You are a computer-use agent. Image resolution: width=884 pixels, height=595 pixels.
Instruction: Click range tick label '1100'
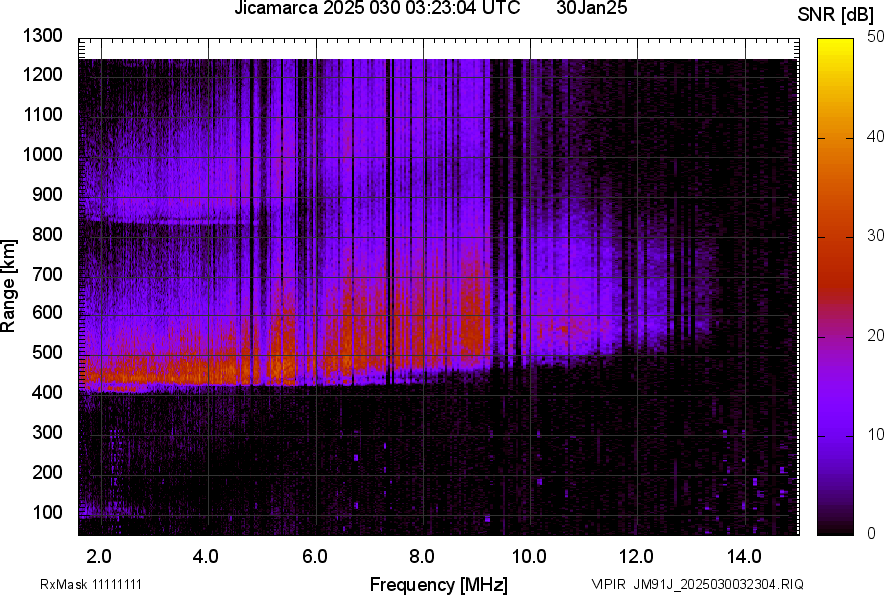click(42, 115)
